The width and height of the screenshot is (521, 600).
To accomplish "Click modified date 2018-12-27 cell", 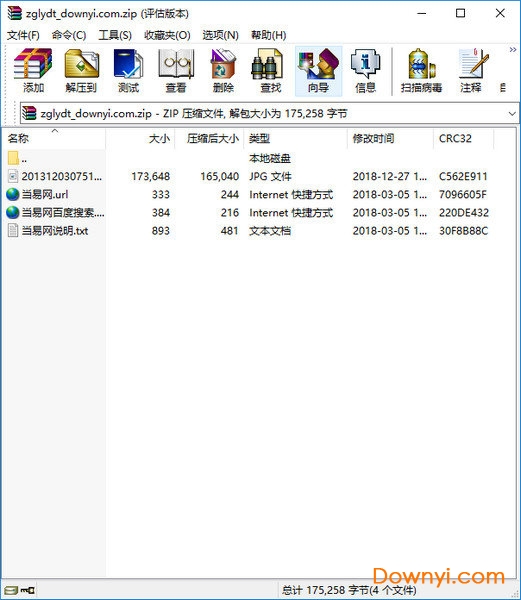I will [390, 176].
